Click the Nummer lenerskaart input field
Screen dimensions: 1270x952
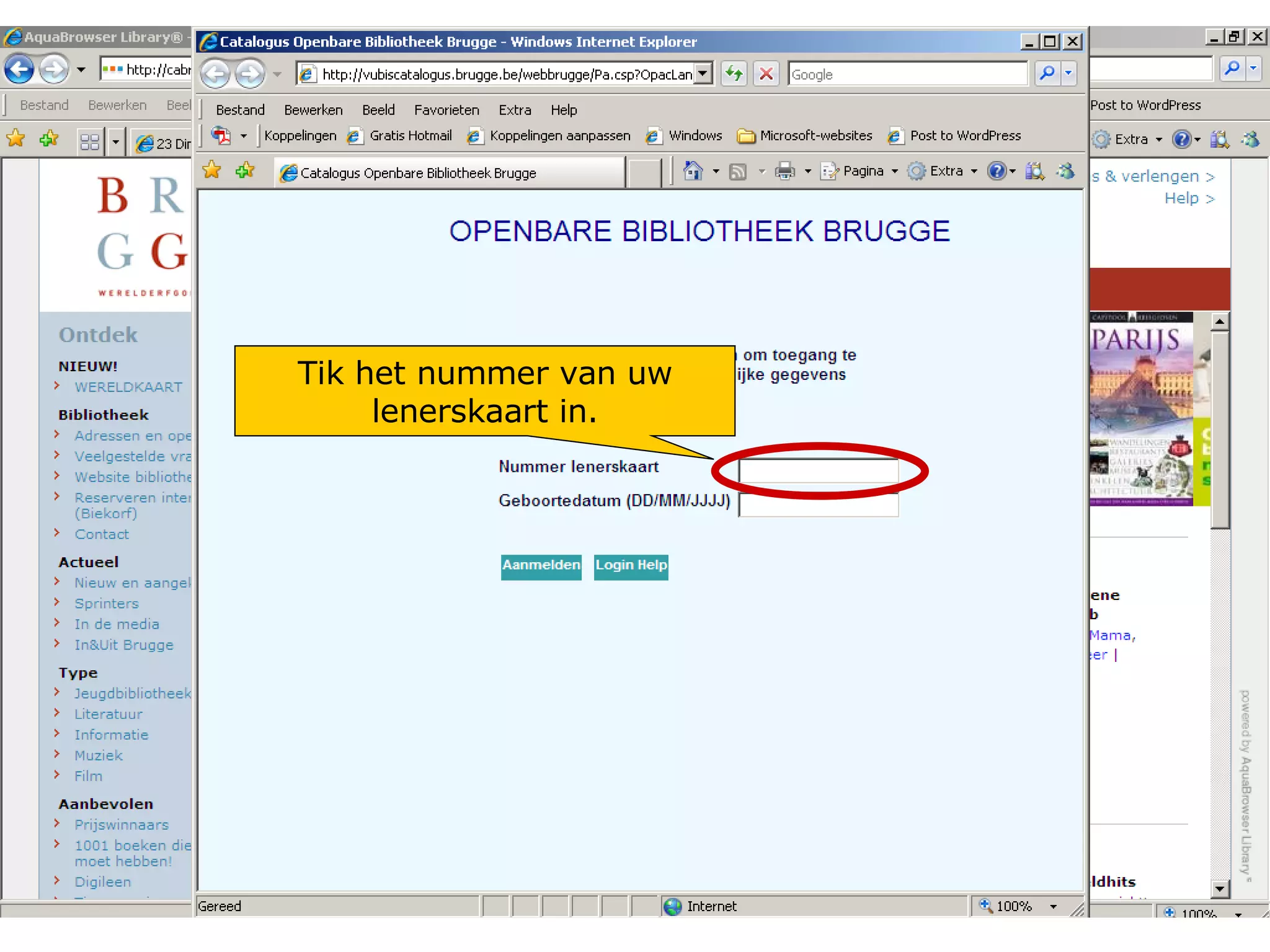818,471
